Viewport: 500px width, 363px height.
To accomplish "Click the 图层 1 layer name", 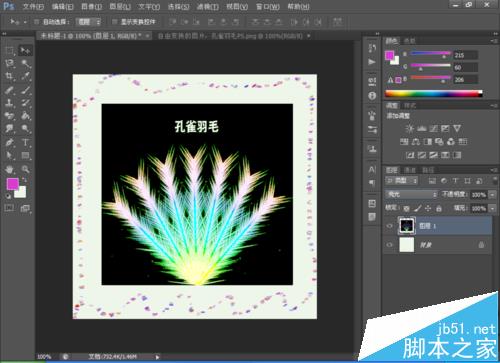I will (x=427, y=226).
